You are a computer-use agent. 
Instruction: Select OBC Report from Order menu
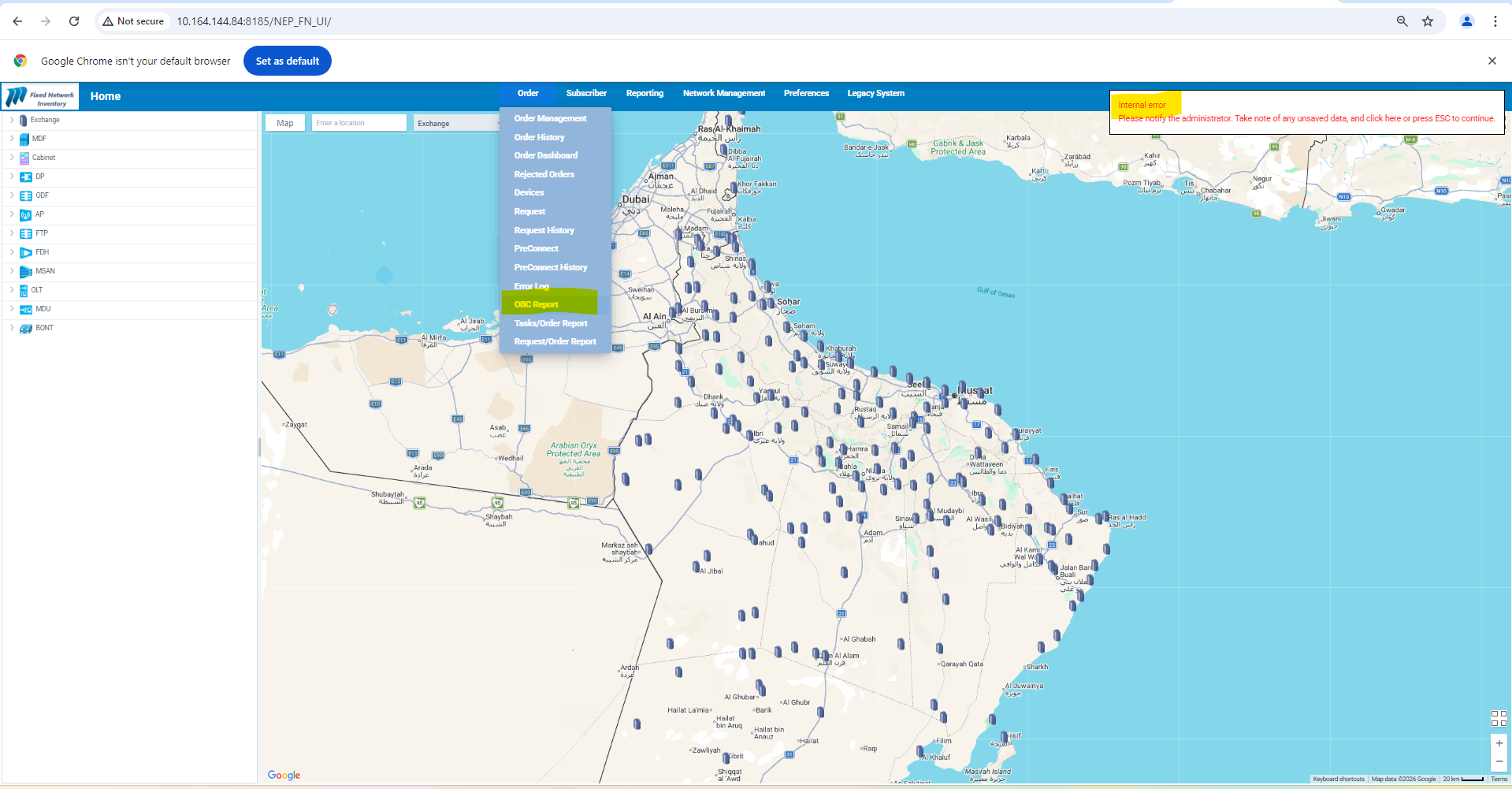tap(537, 304)
